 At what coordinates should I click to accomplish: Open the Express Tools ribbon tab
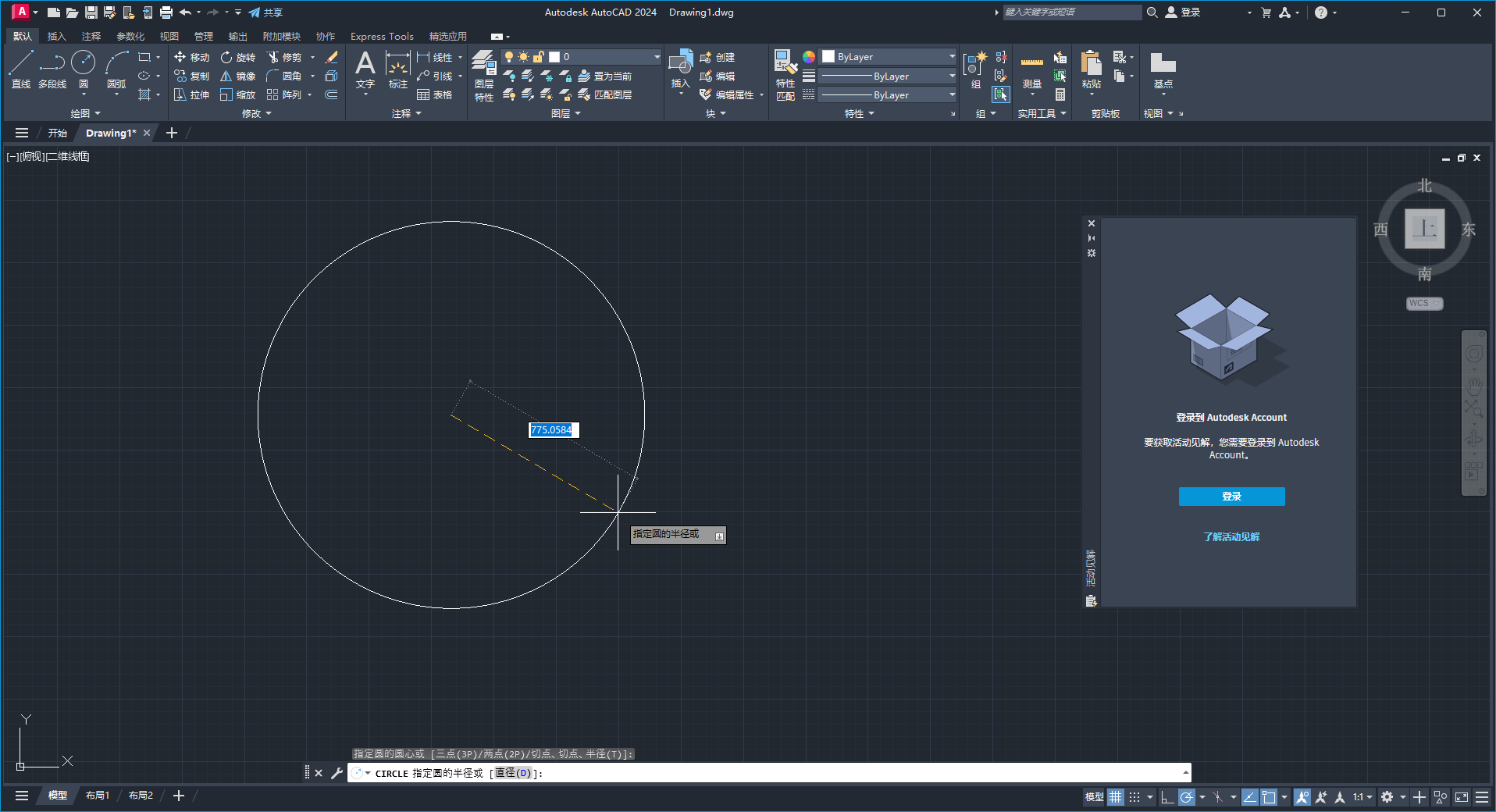pos(382,37)
